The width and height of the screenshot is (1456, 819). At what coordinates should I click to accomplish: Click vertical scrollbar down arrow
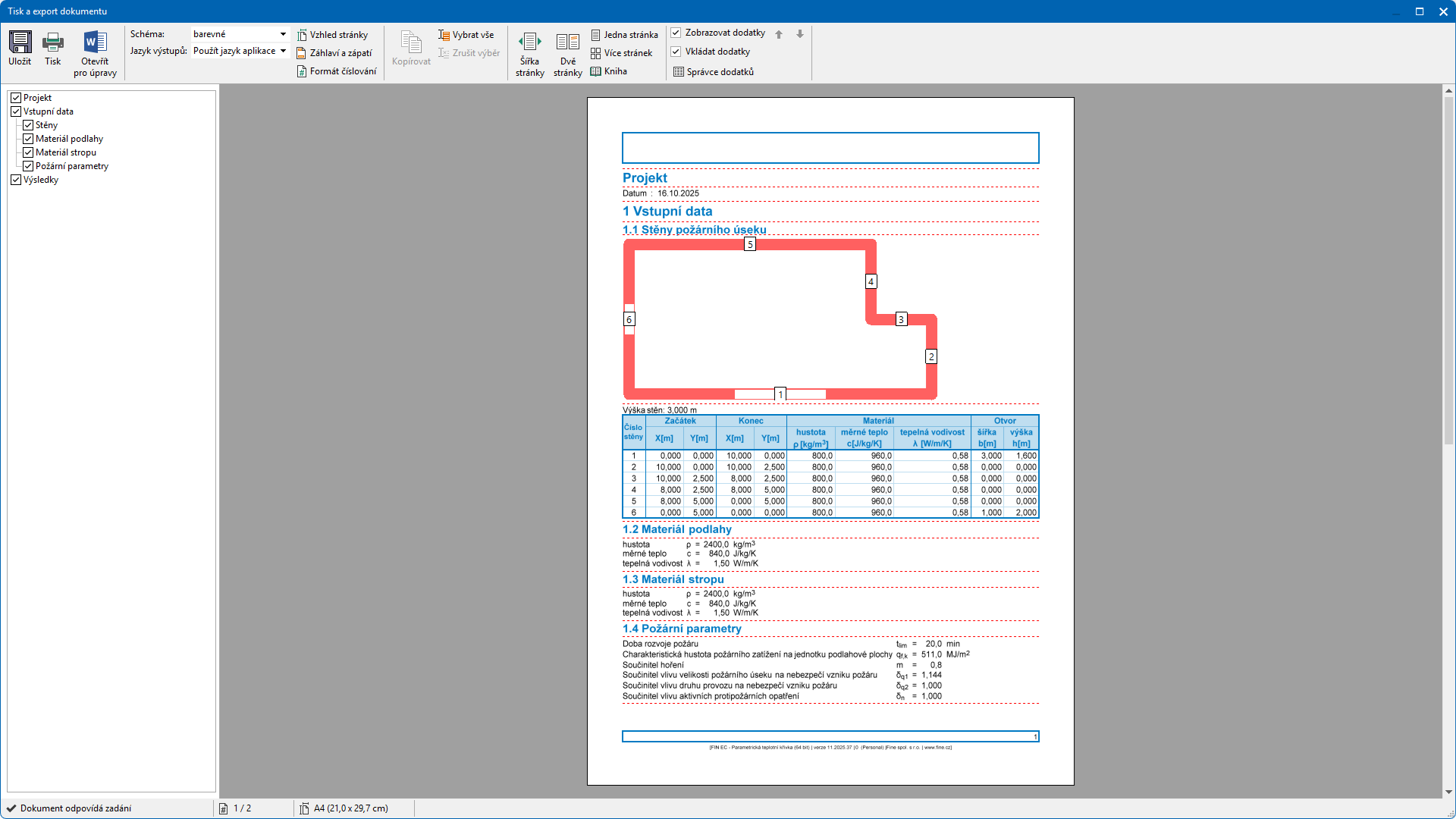click(x=1448, y=792)
